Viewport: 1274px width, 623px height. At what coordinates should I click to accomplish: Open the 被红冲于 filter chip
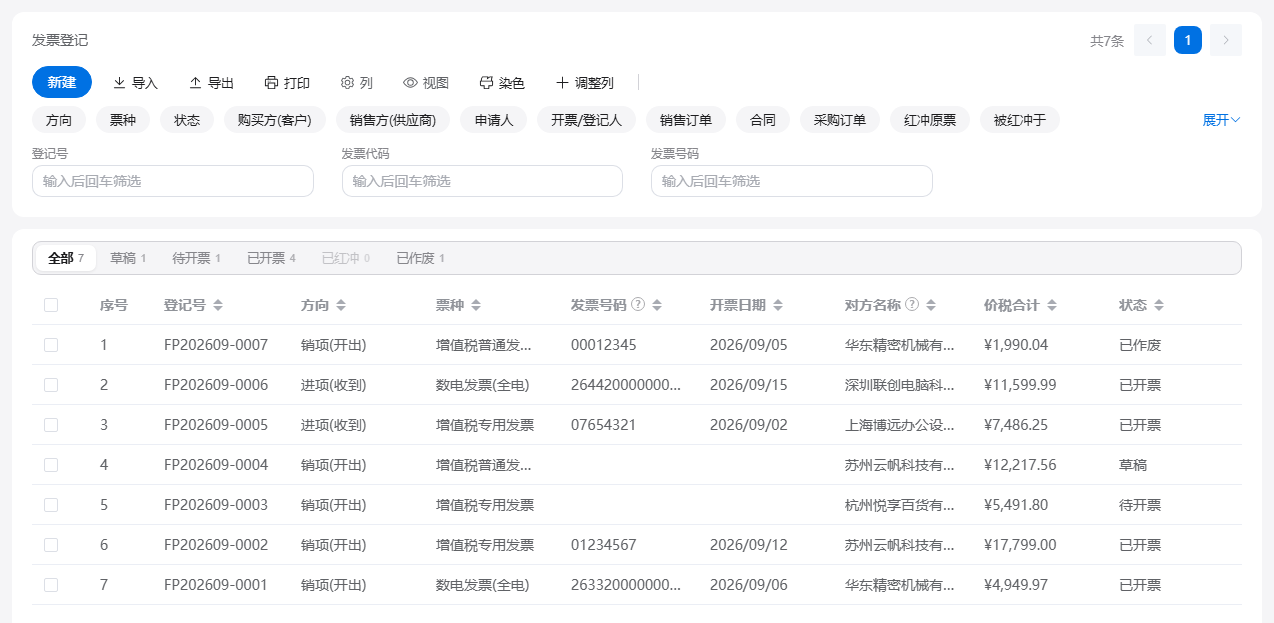pos(1020,120)
